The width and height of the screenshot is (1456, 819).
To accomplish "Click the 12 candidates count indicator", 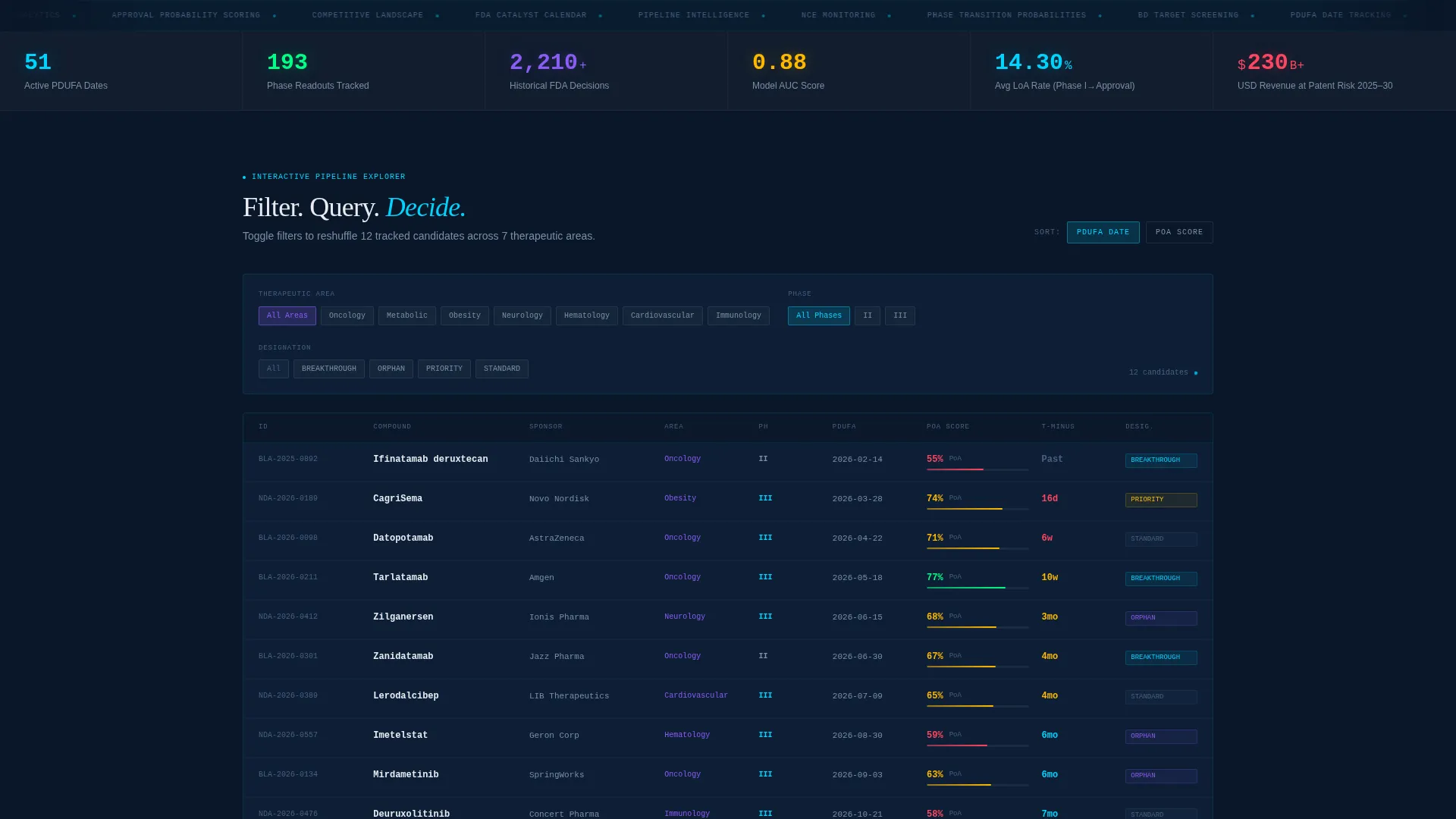I will [x=1163, y=372].
